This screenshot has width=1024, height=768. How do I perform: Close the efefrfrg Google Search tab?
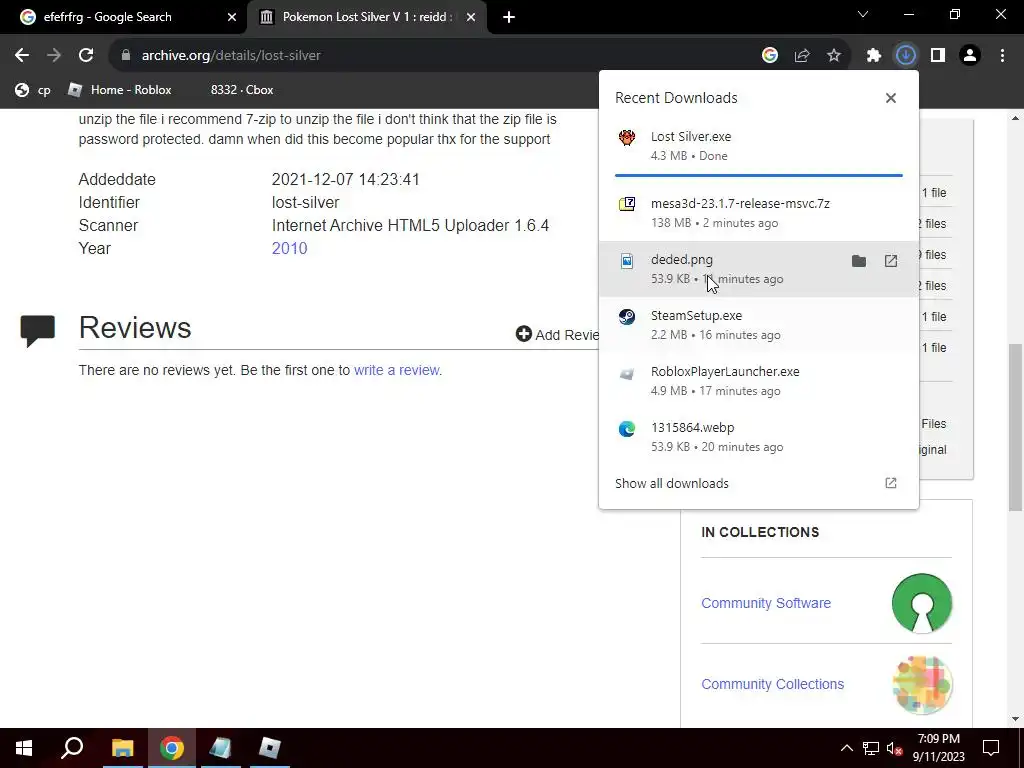pyautogui.click(x=232, y=18)
